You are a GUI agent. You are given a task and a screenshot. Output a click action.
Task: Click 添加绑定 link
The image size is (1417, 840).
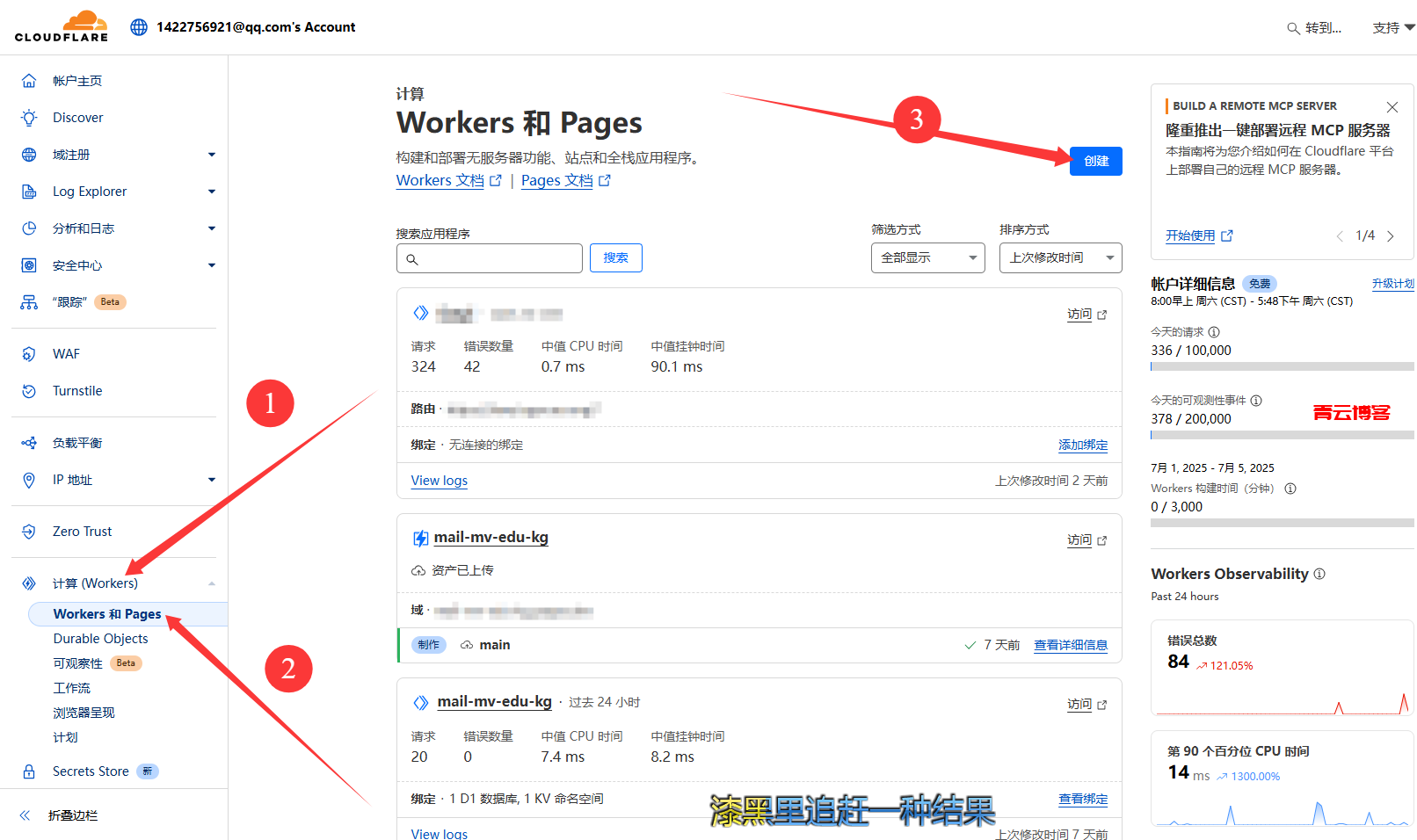coord(1083,445)
